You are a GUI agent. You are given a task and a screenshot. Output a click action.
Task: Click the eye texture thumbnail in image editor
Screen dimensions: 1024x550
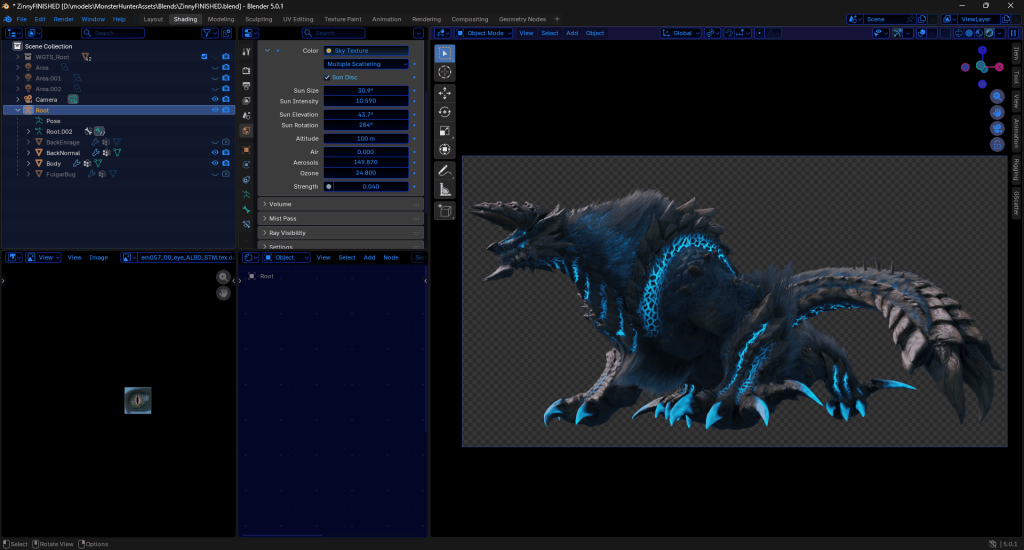tap(138, 400)
